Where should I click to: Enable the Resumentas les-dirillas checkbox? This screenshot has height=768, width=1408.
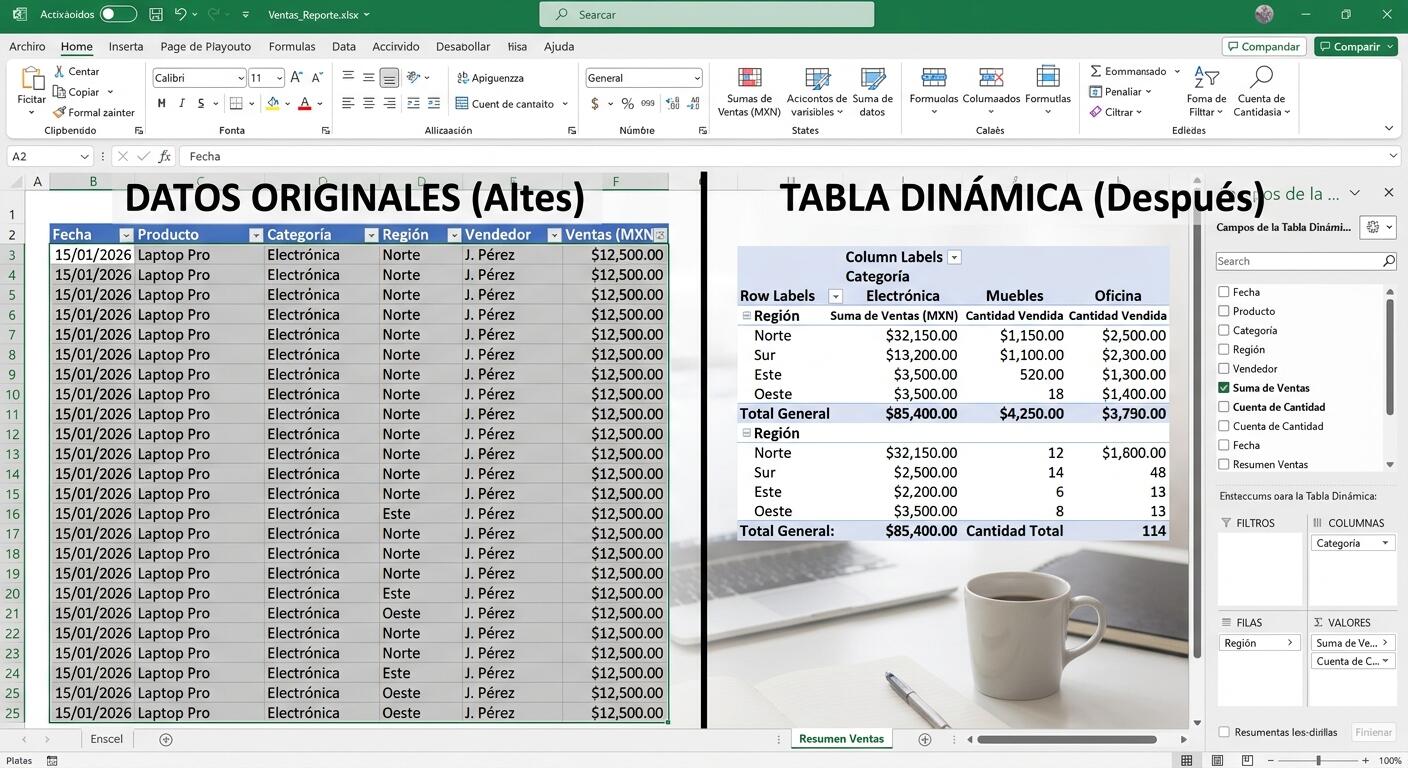pos(1224,732)
